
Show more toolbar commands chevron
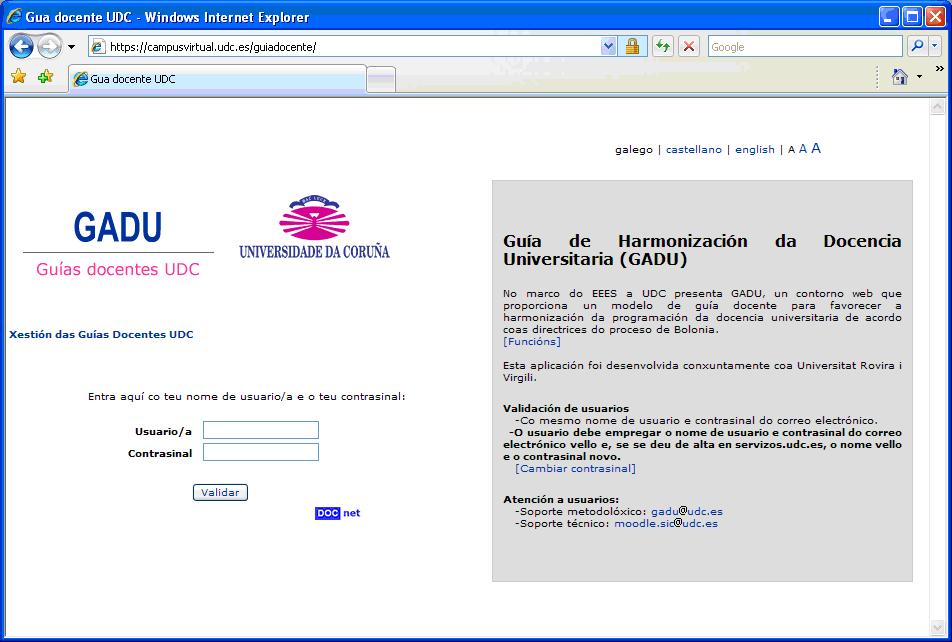[939, 69]
